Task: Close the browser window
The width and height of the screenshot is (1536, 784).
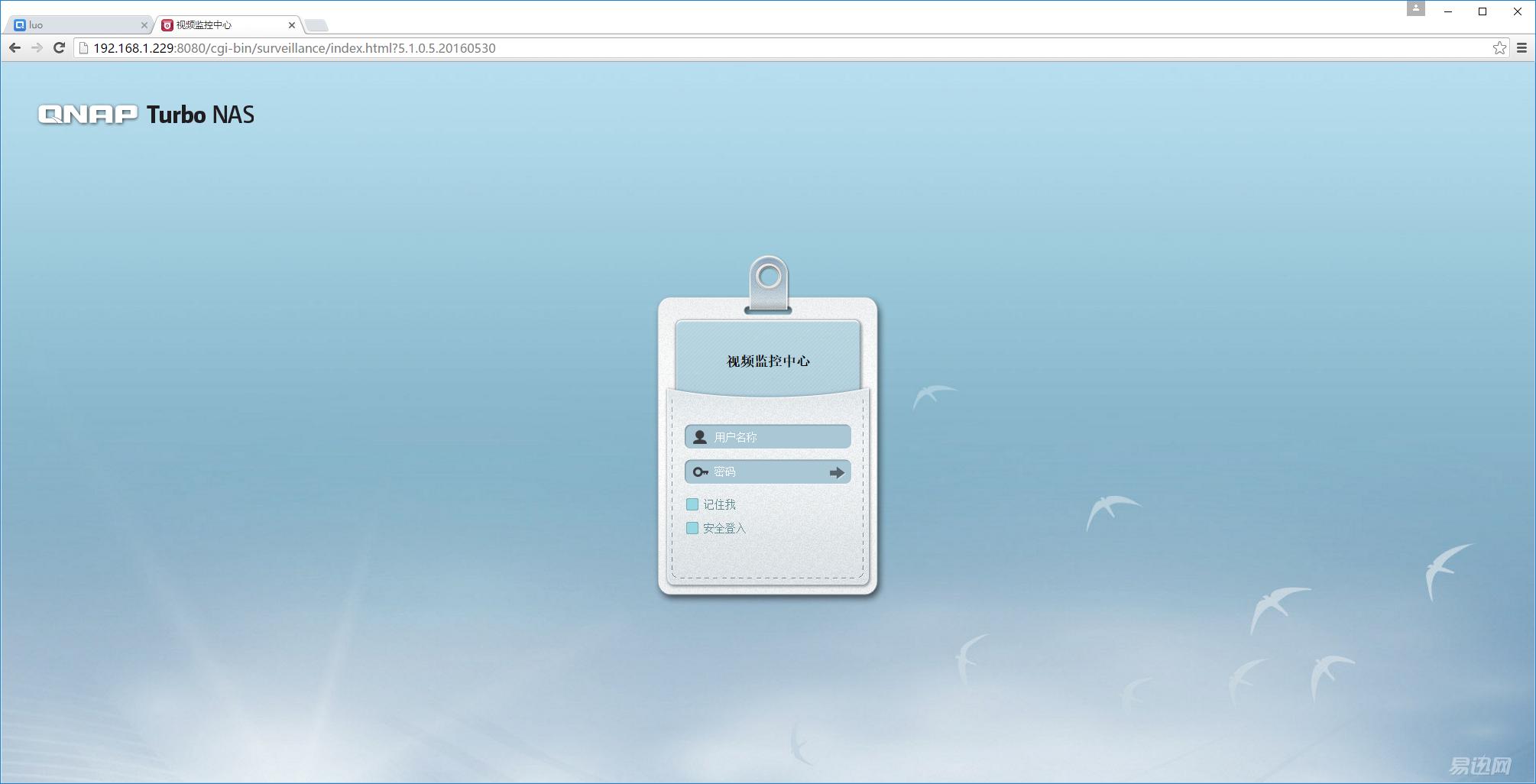Action: click(1518, 11)
